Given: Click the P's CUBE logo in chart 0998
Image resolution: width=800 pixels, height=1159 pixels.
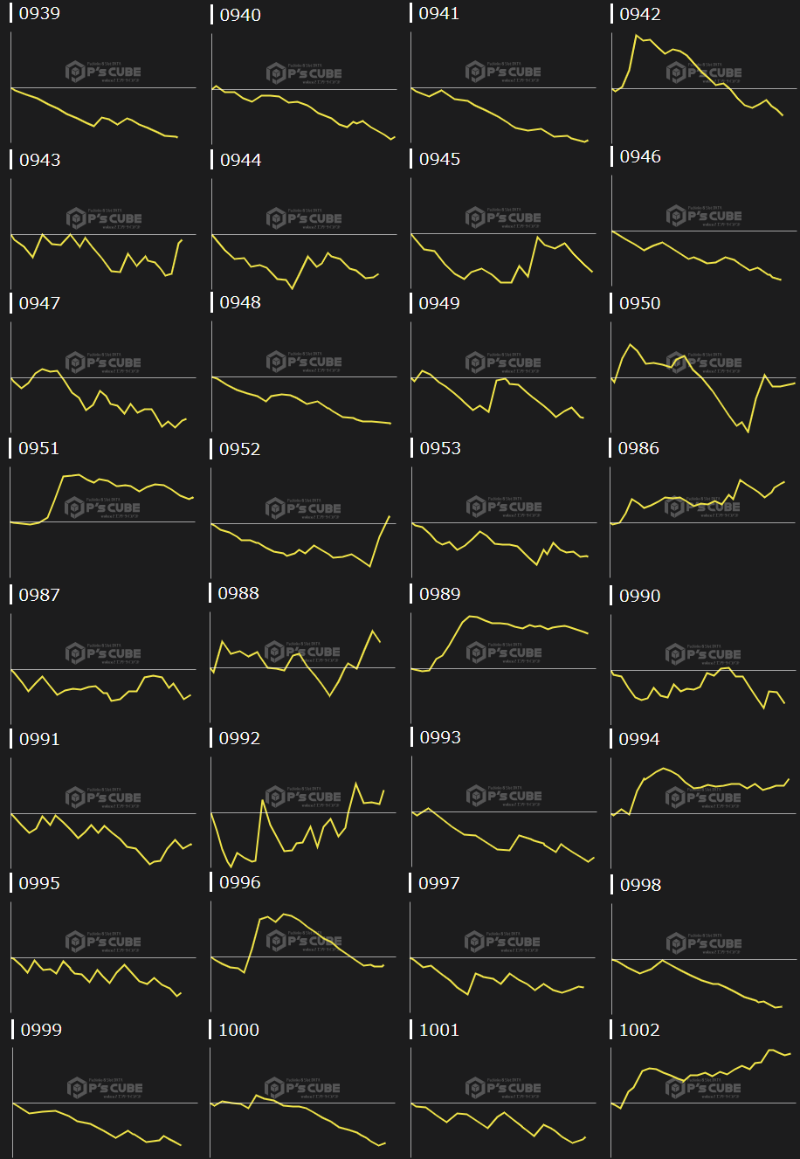Looking at the screenshot, I should click(704, 944).
